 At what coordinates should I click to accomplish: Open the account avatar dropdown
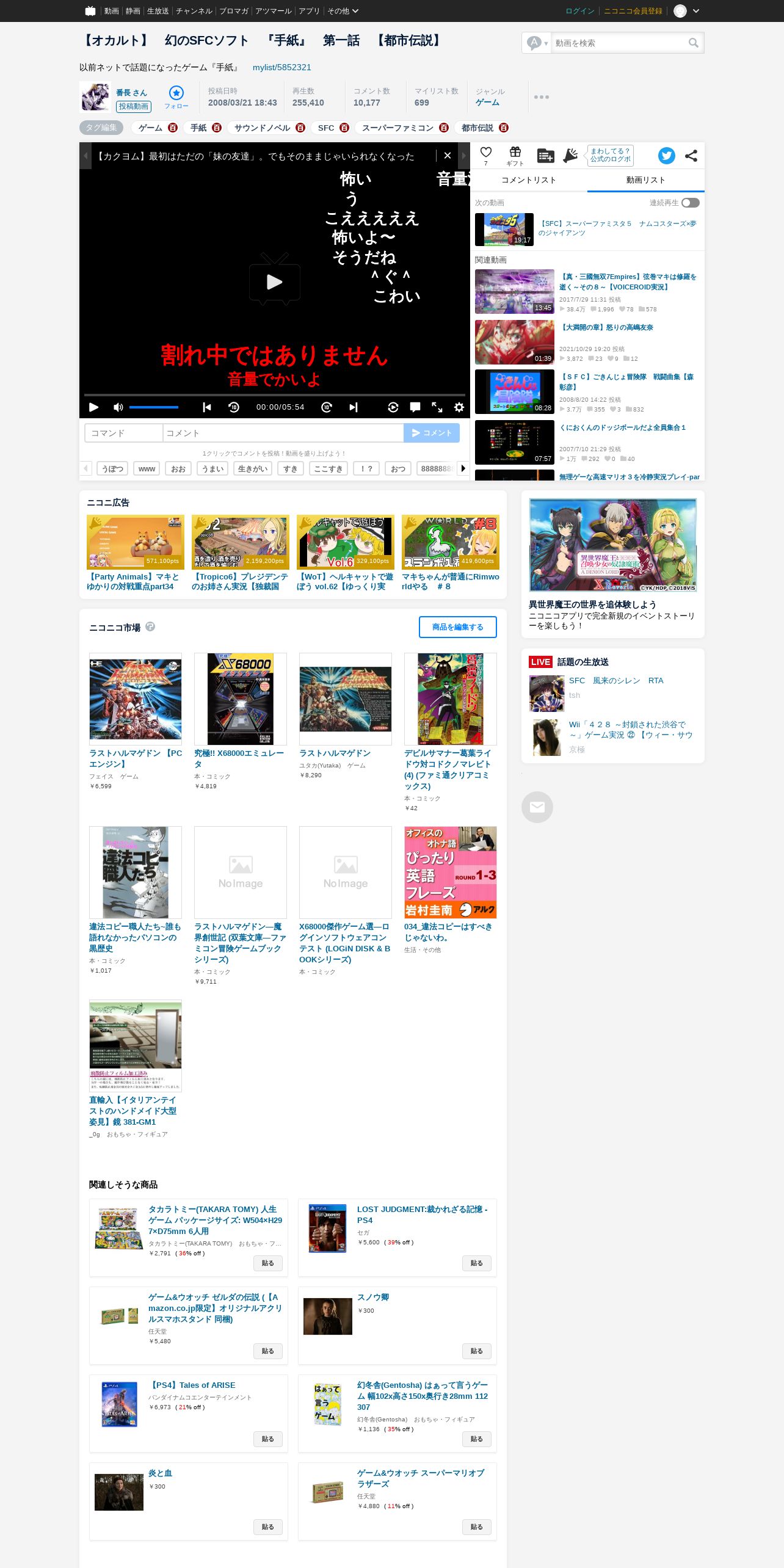(x=686, y=11)
